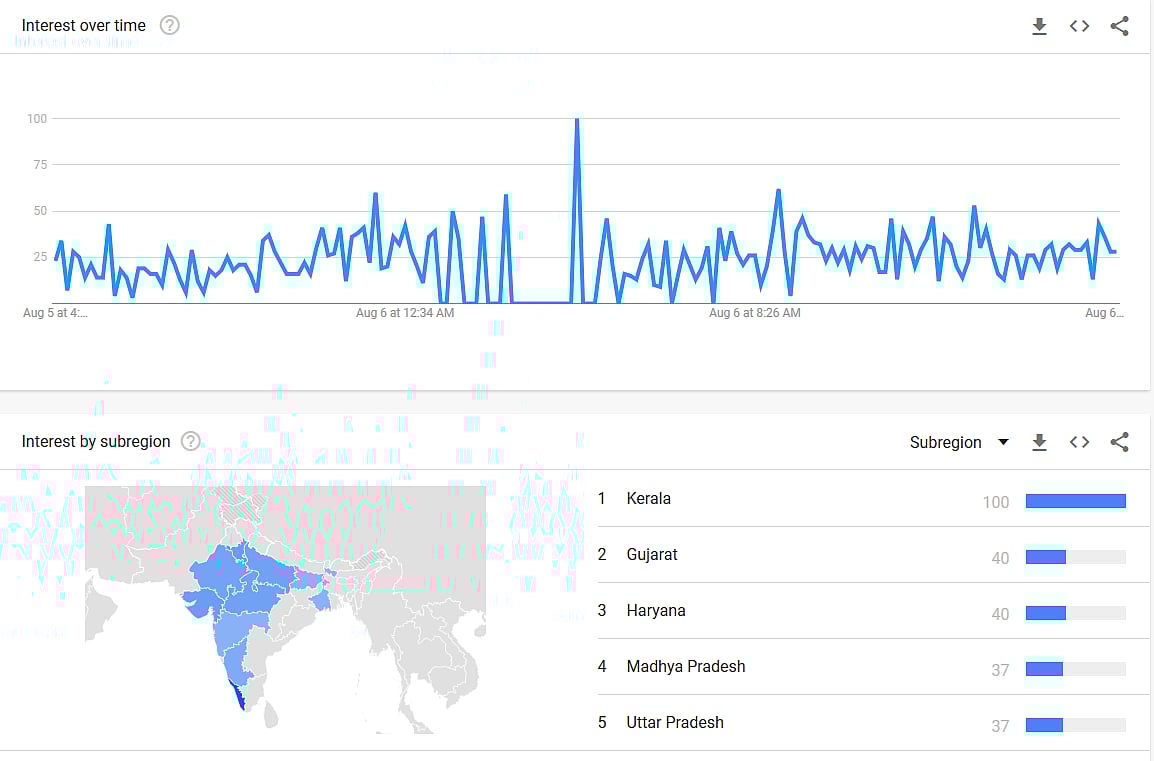Open the Uttar Pradesh subregion entry

pos(674,722)
